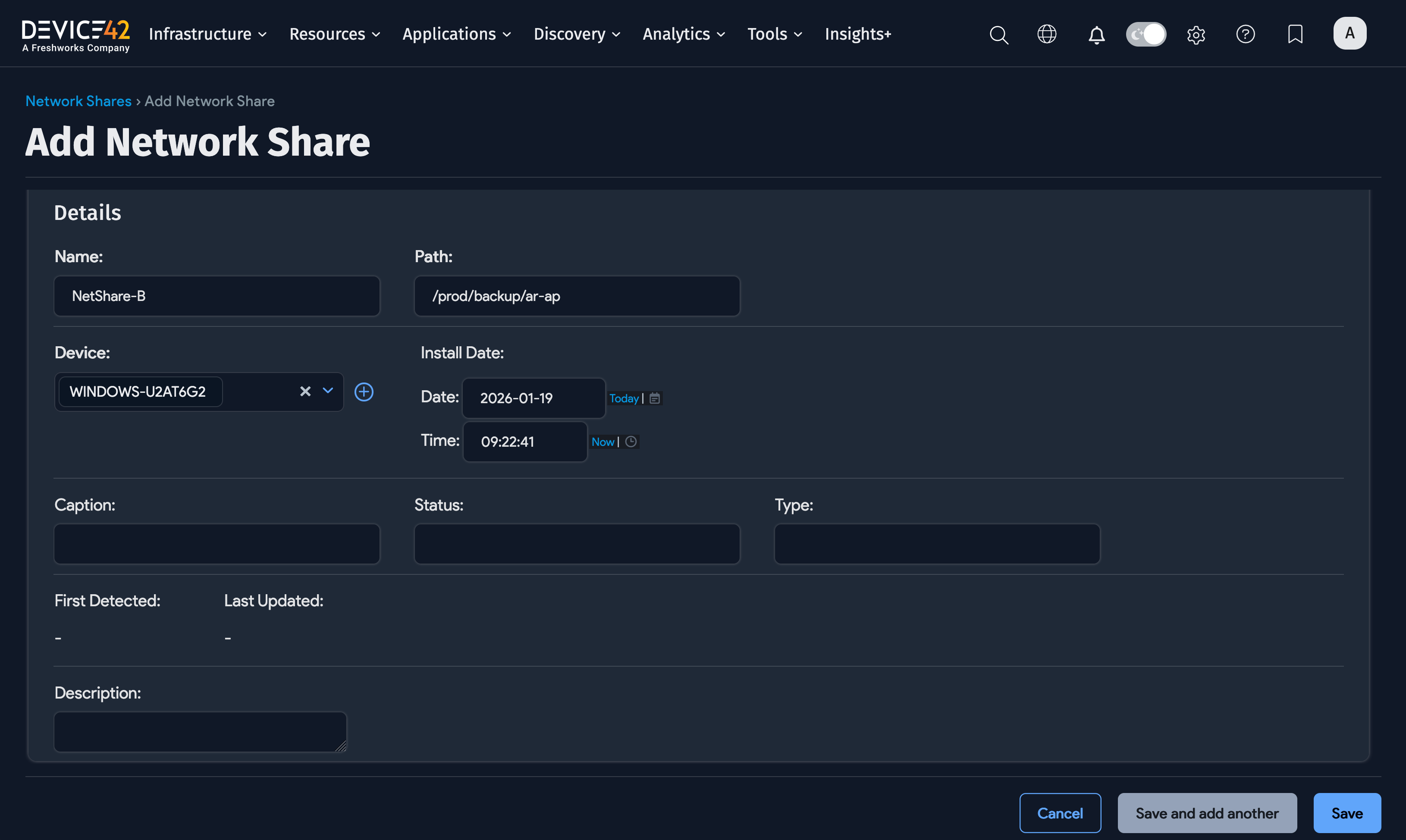Open the settings gear icon
Image resolution: width=1406 pixels, height=840 pixels.
click(x=1196, y=34)
